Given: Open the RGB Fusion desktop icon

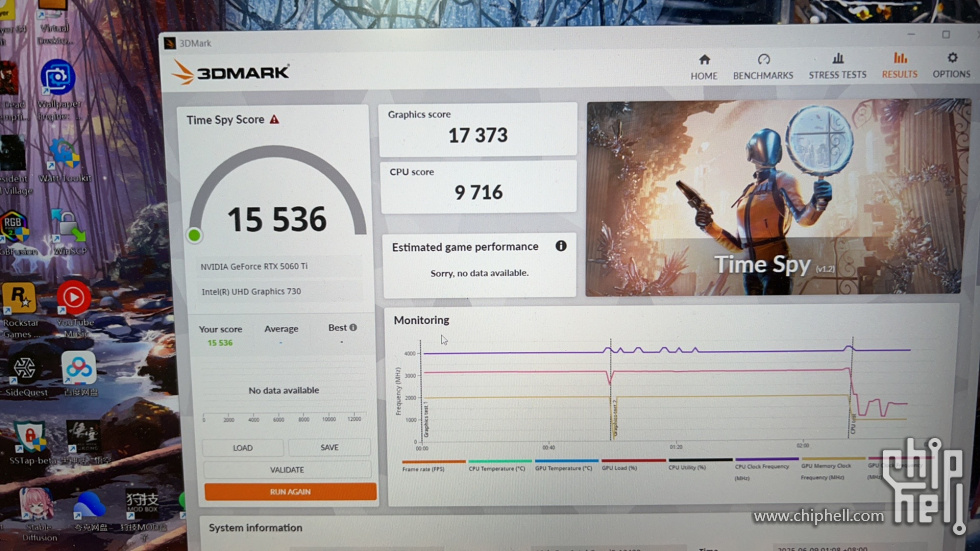Looking at the screenshot, I should [x=16, y=234].
